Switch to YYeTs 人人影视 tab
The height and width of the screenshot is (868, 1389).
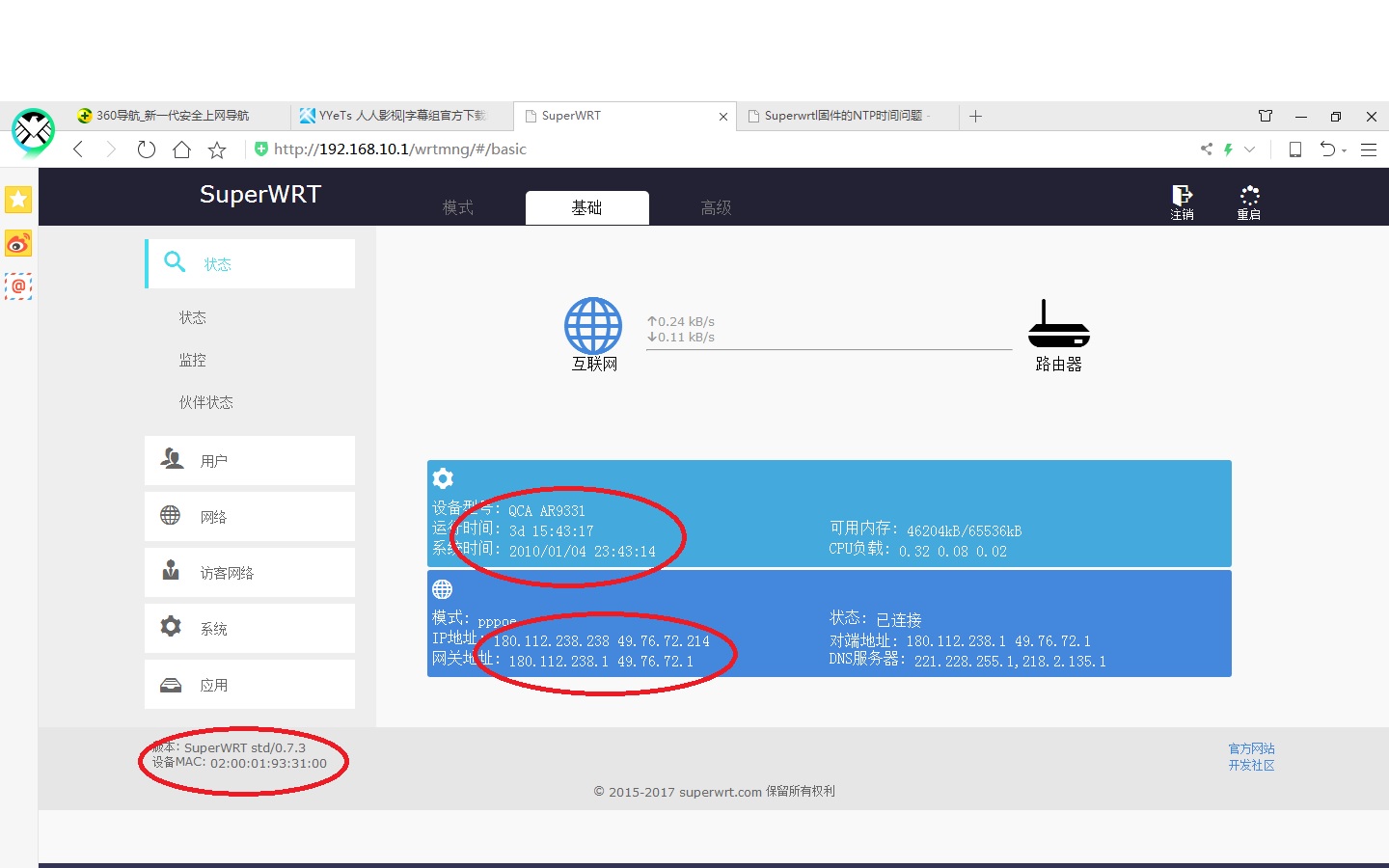coord(402,116)
